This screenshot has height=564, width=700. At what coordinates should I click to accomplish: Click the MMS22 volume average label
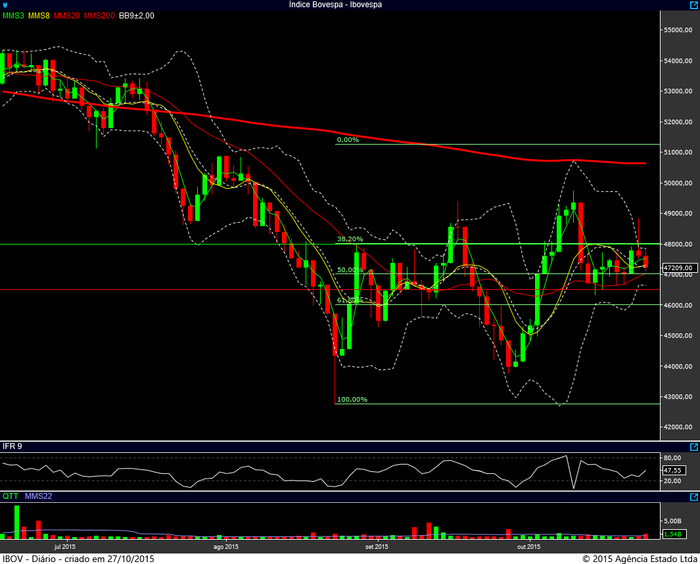pos(38,496)
